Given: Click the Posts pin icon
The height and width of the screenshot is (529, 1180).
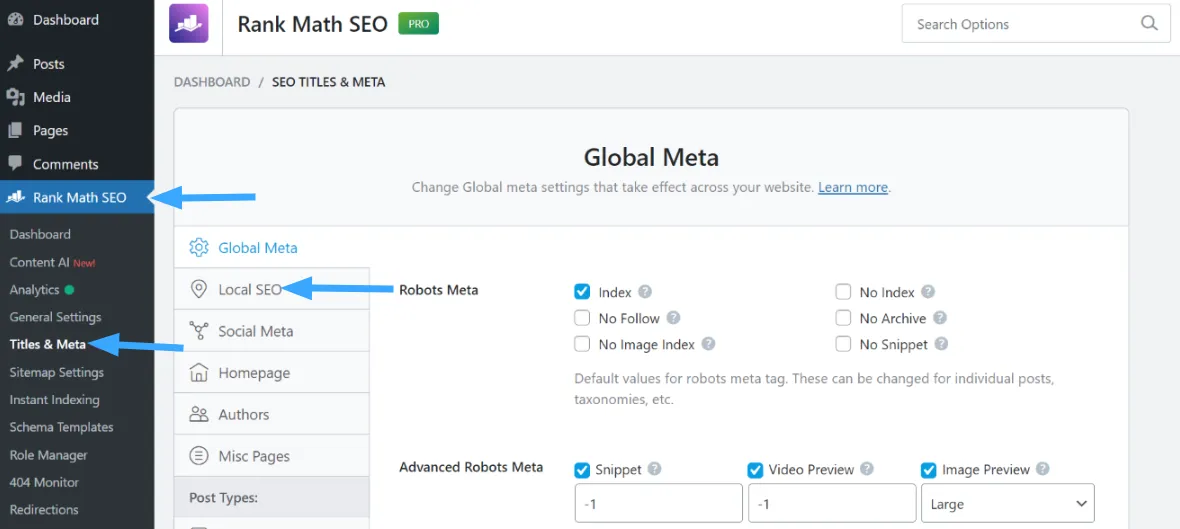Looking at the screenshot, I should click(15, 64).
